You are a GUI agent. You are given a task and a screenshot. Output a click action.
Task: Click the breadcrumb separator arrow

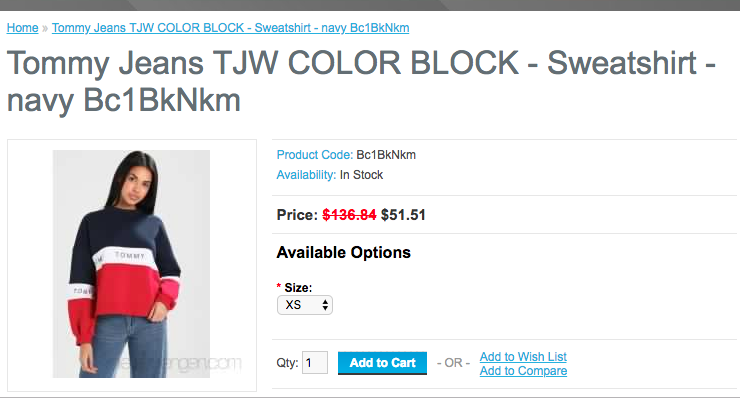tap(45, 28)
